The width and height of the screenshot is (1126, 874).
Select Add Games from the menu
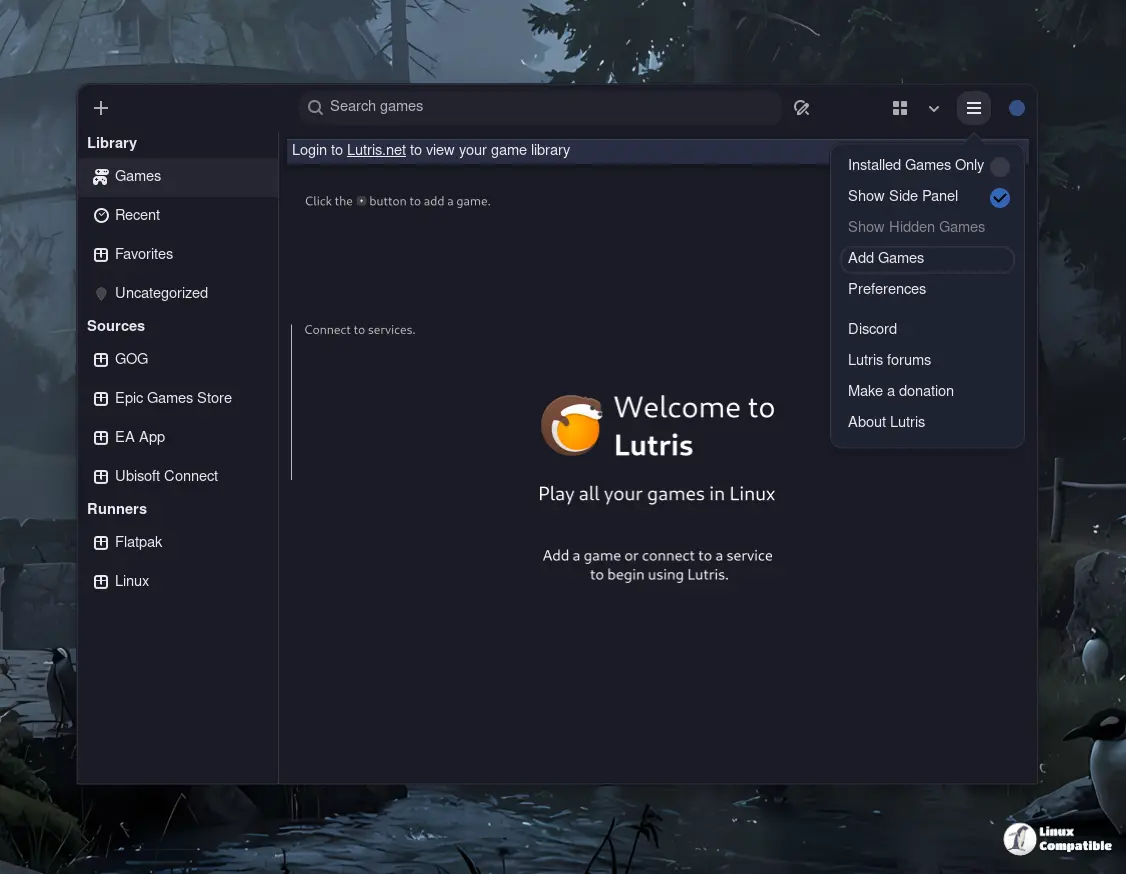pos(886,258)
